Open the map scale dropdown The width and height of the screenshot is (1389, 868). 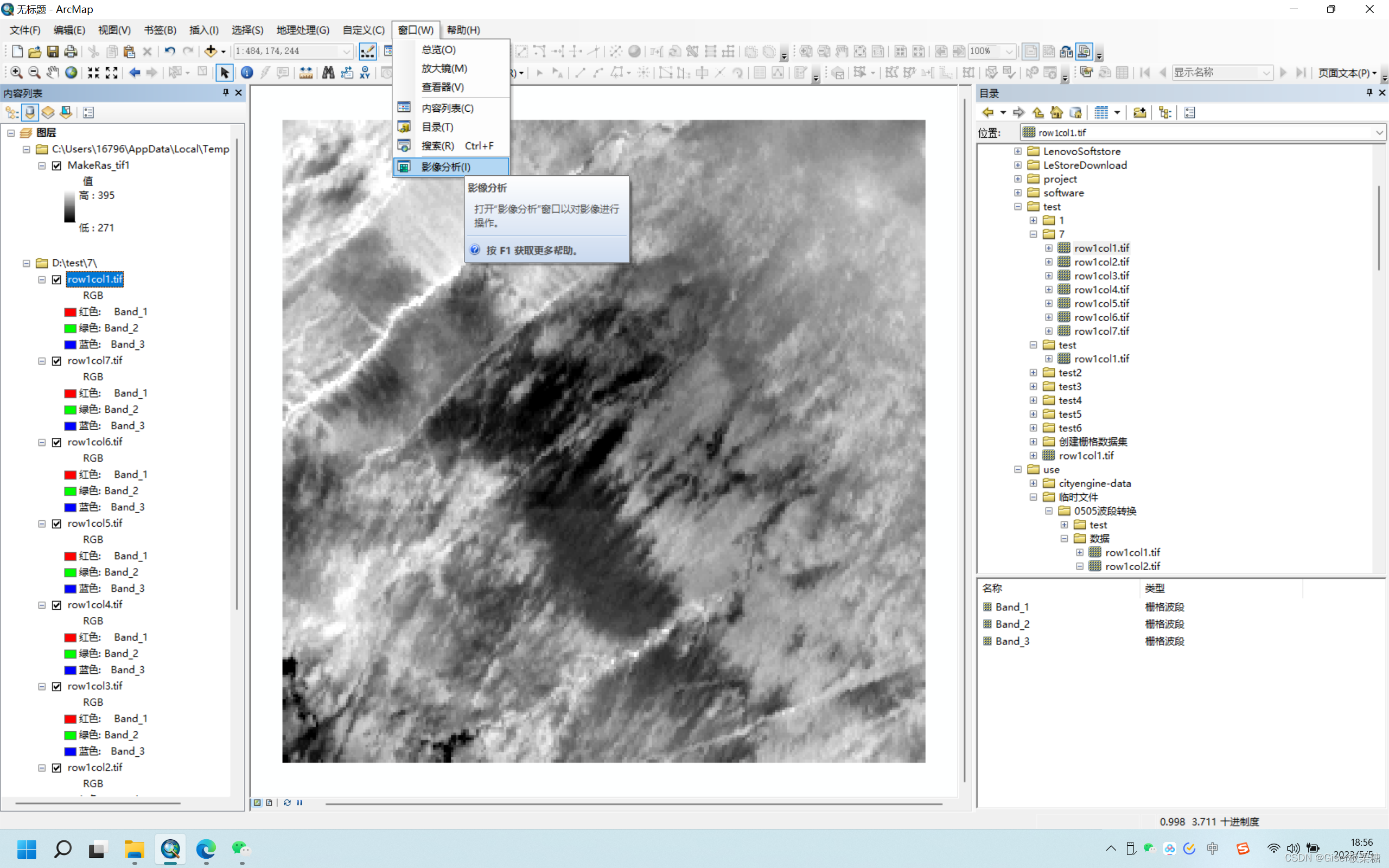(x=346, y=51)
